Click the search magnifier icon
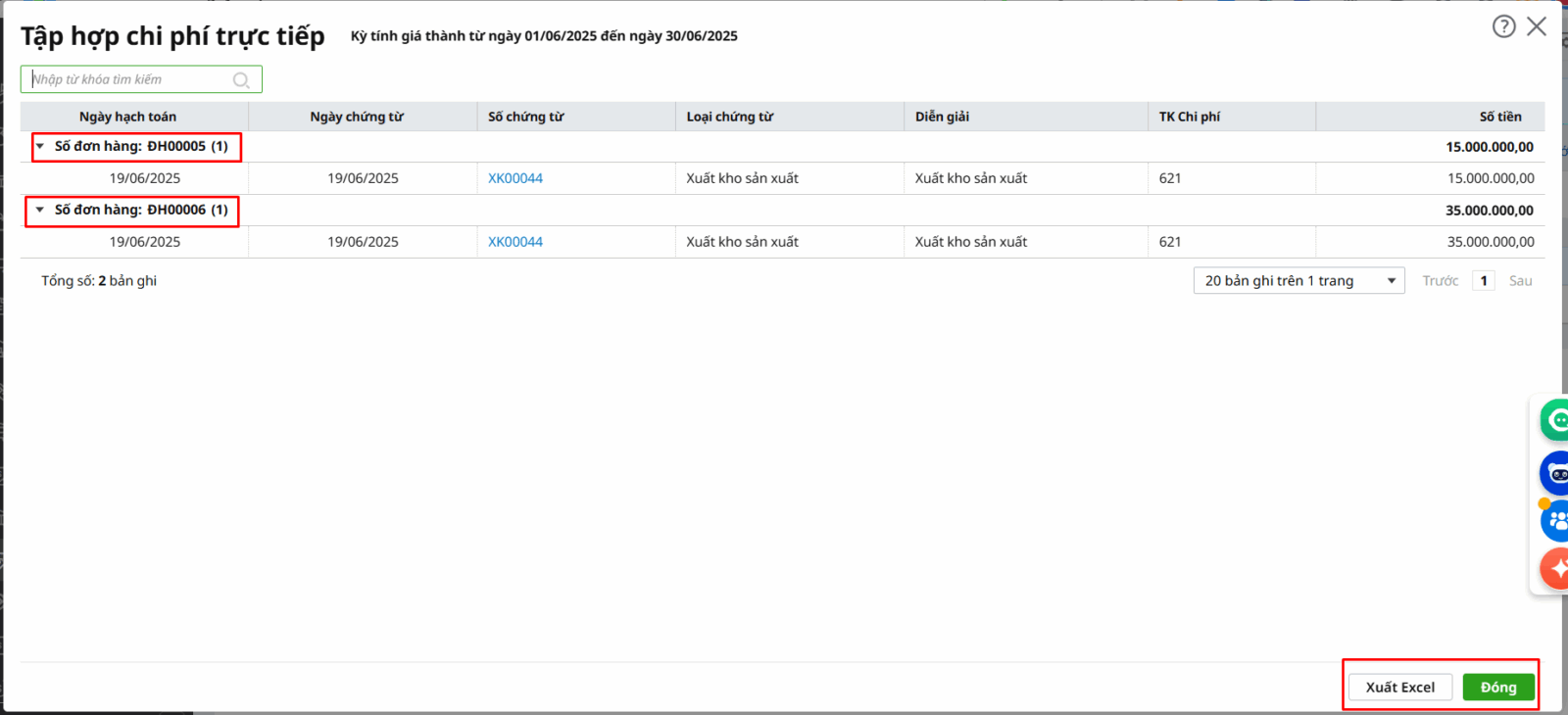The height and width of the screenshot is (715, 1568). (241, 80)
